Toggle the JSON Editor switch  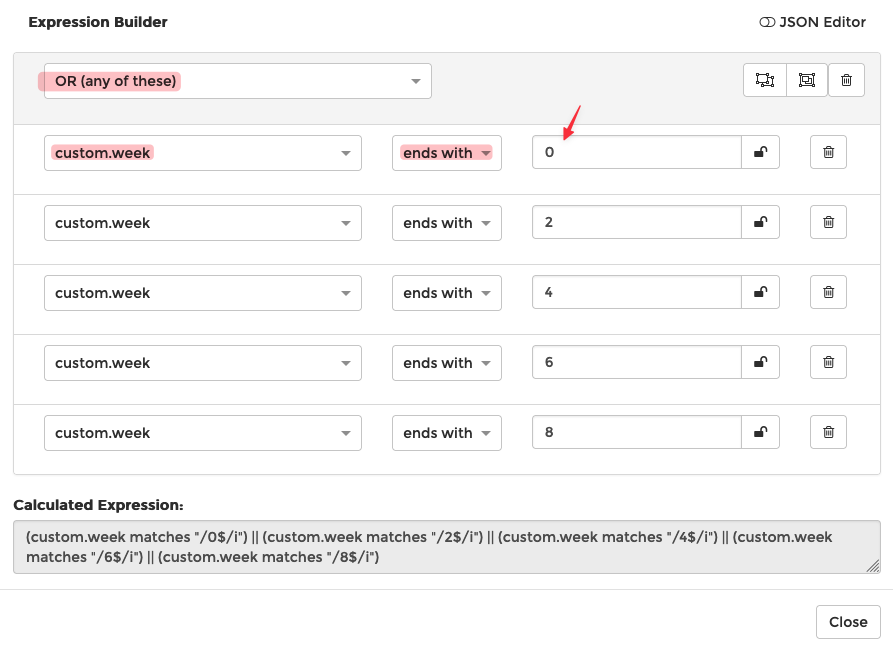(767, 22)
